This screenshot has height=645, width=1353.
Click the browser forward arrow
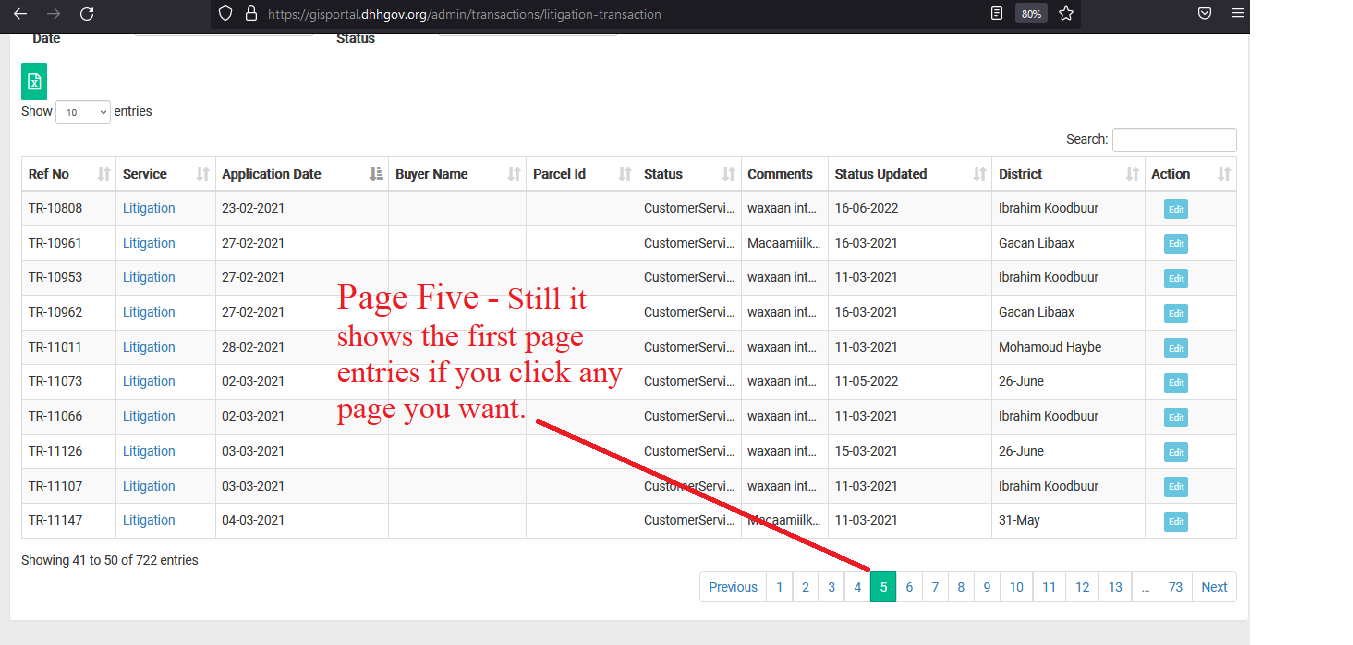pyautogui.click(x=53, y=14)
